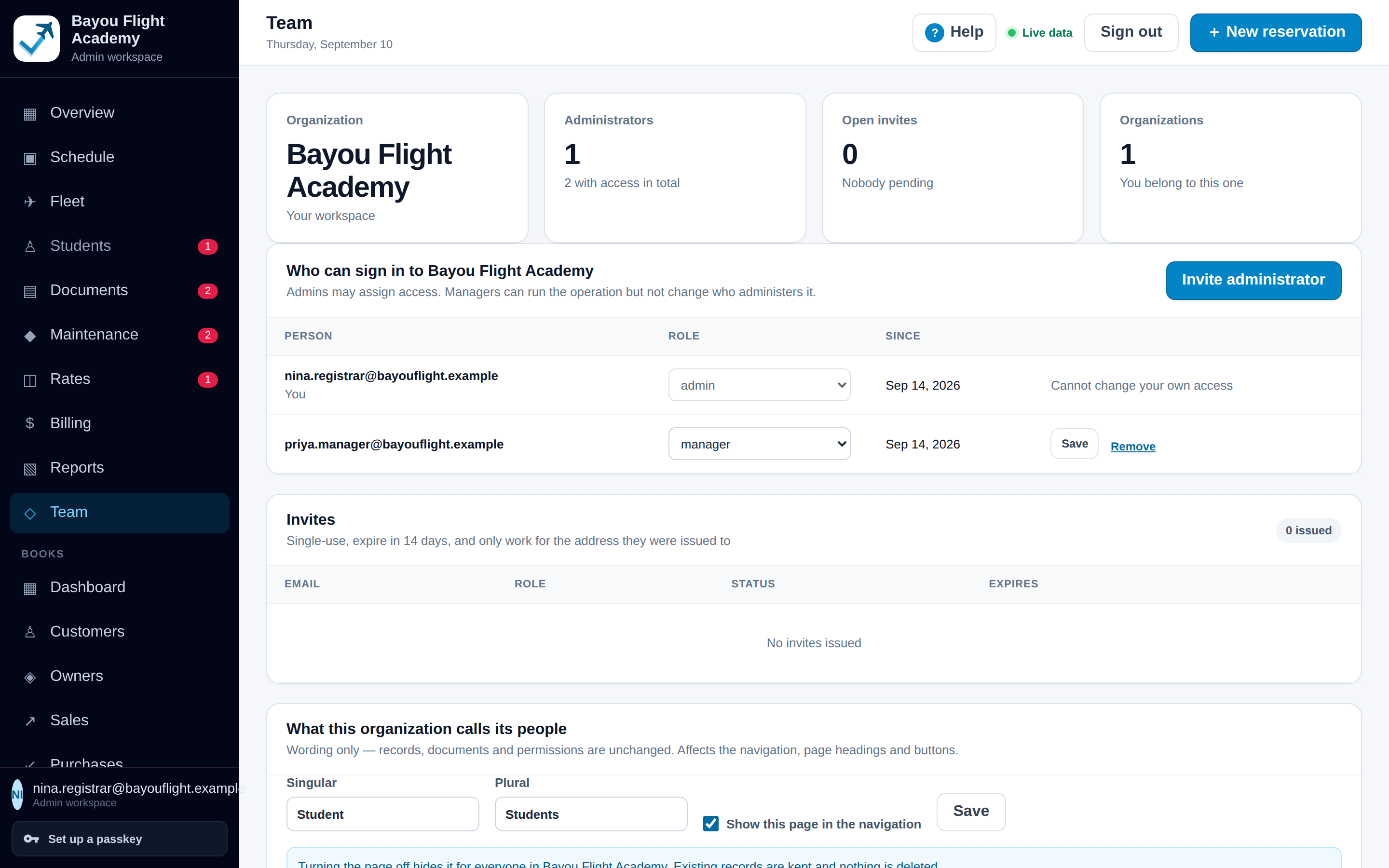Image resolution: width=1389 pixels, height=868 pixels.
Task: Click the NI user avatar
Action: (18, 795)
